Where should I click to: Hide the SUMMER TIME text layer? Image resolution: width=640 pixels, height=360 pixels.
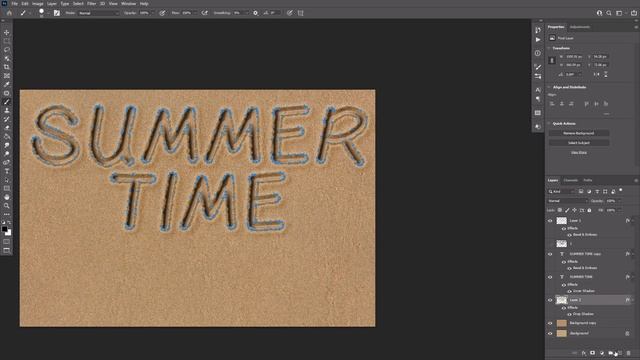550,277
